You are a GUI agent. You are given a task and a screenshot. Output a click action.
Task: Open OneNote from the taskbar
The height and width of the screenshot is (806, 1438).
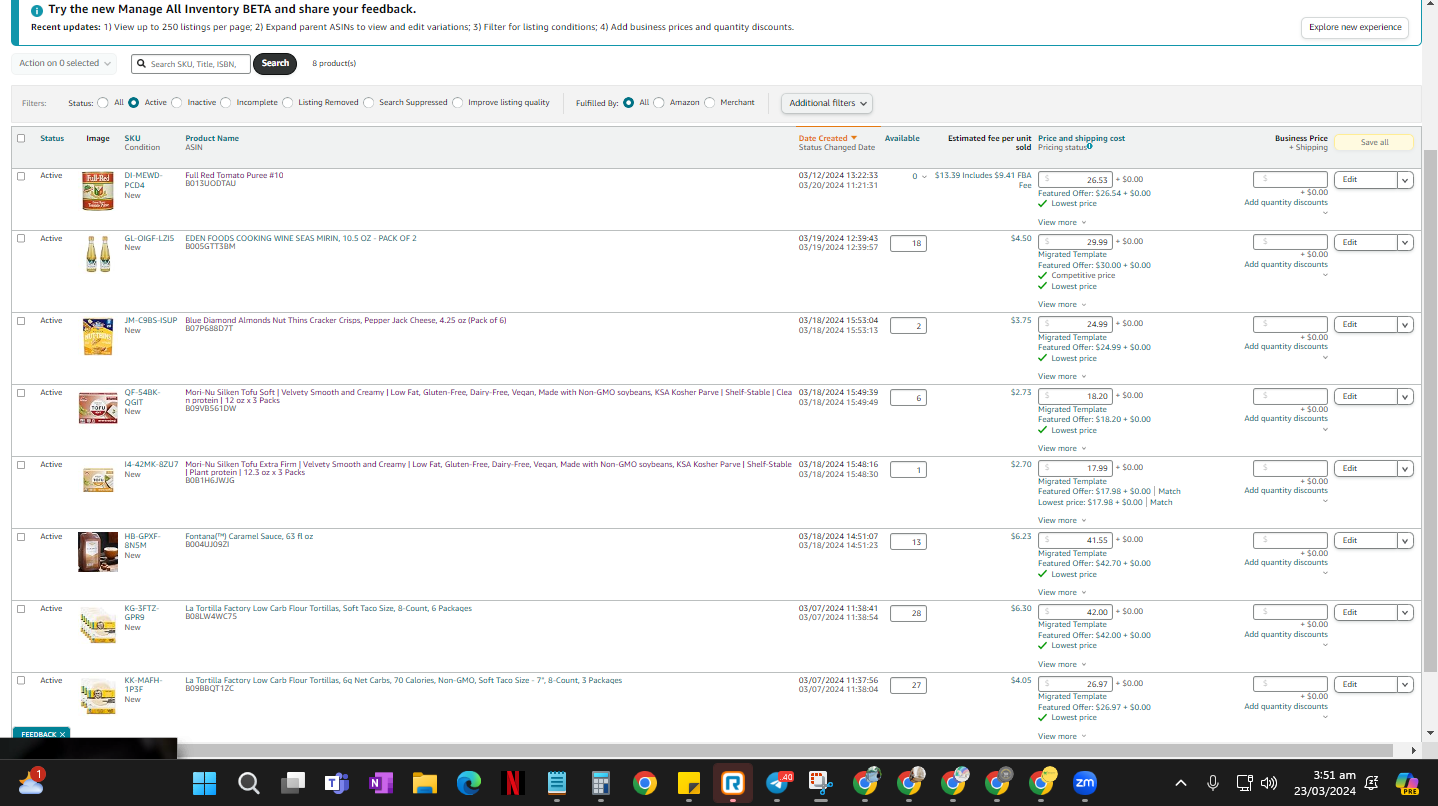coord(380,783)
